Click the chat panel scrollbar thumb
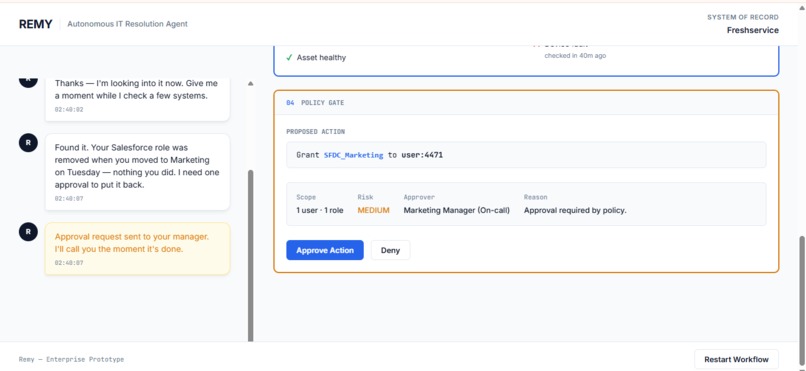Screen dimensions: 806x371 pos(251,255)
